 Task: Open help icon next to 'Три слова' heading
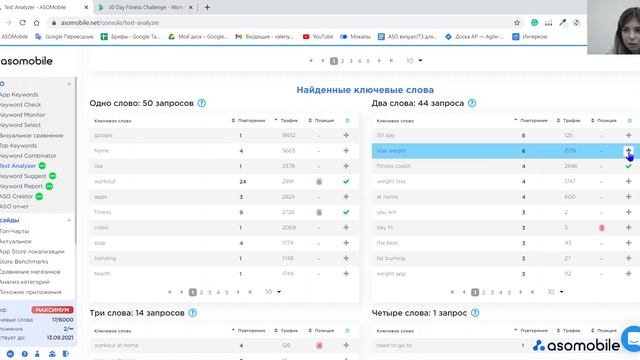click(193, 313)
